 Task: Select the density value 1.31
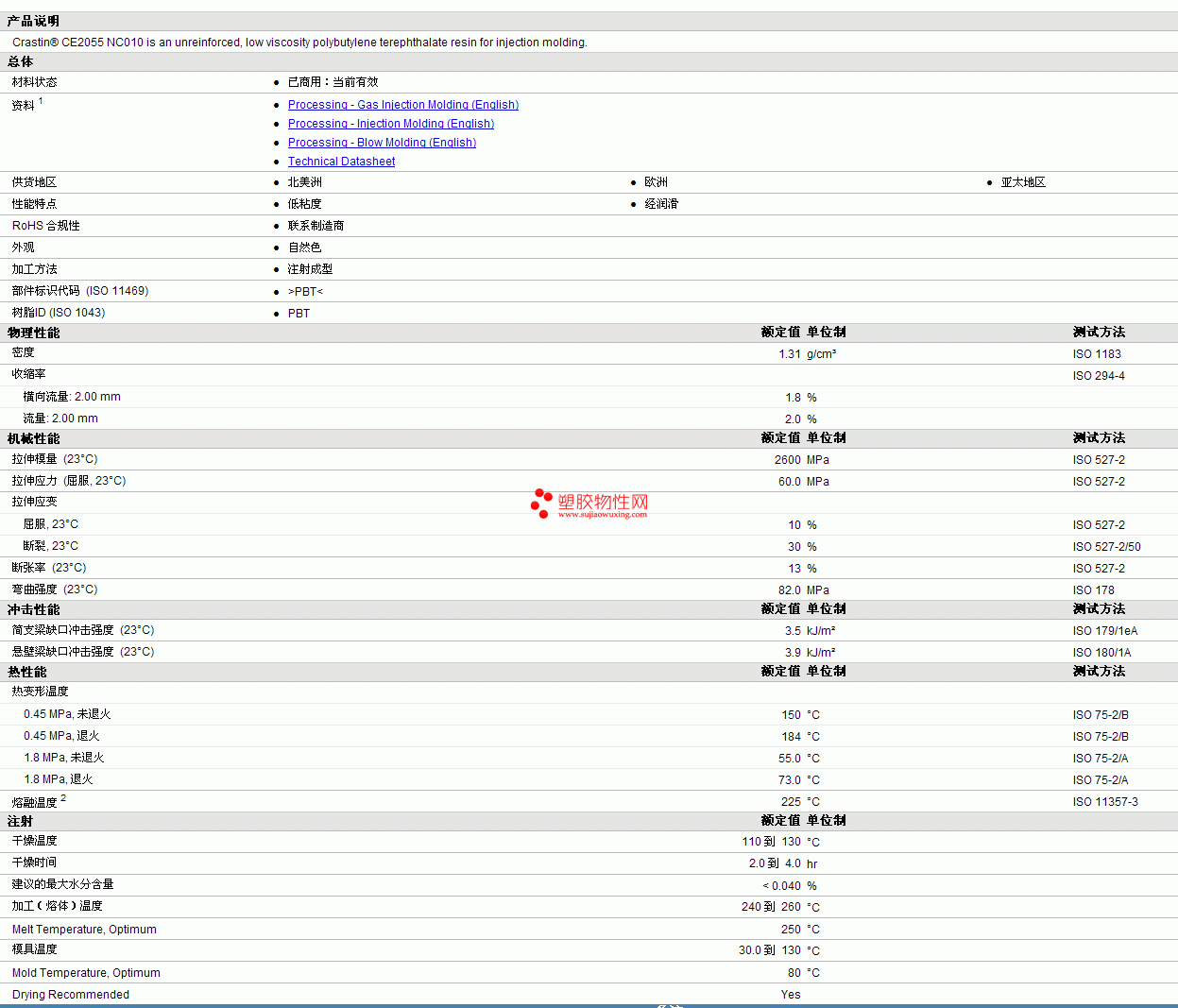[x=790, y=354]
